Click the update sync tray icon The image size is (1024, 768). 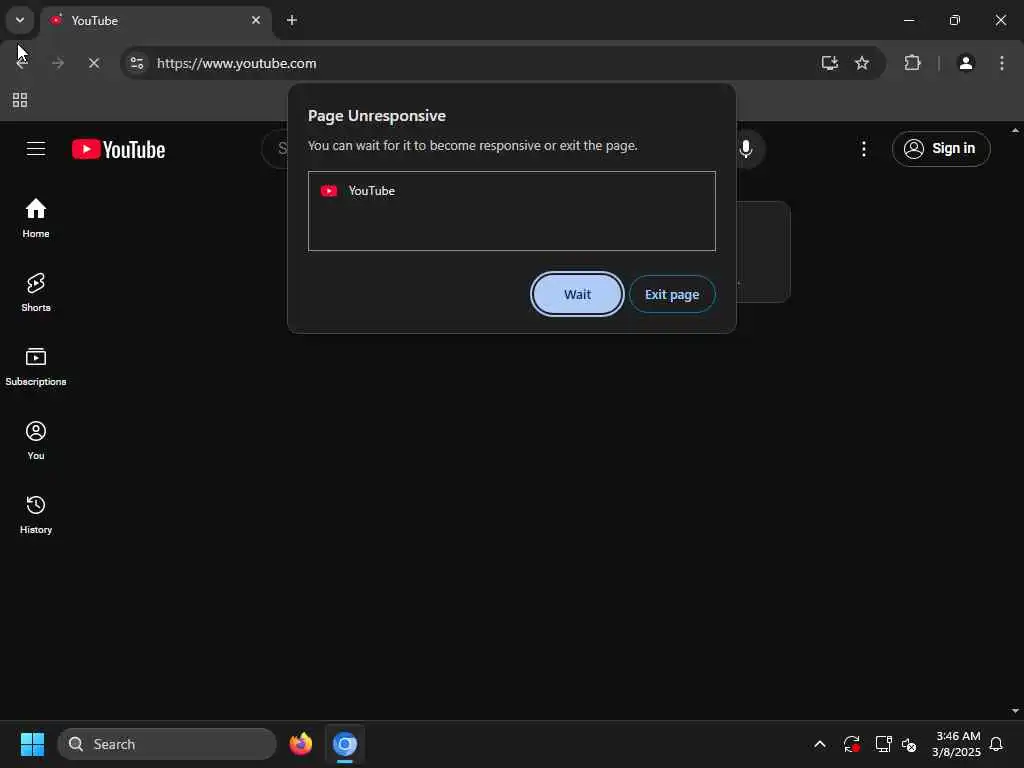point(852,744)
